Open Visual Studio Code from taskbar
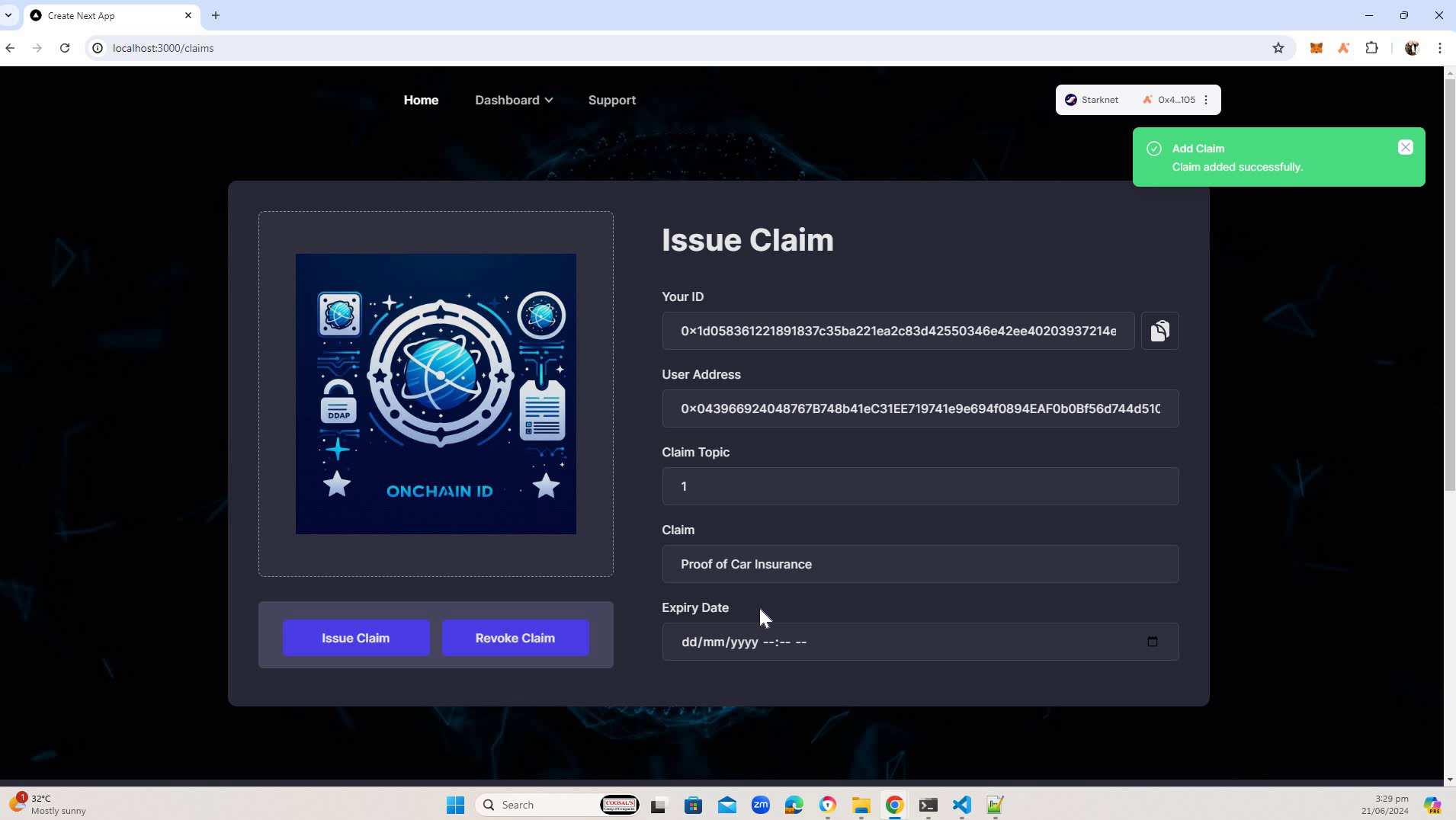Image resolution: width=1456 pixels, height=820 pixels. point(961,805)
